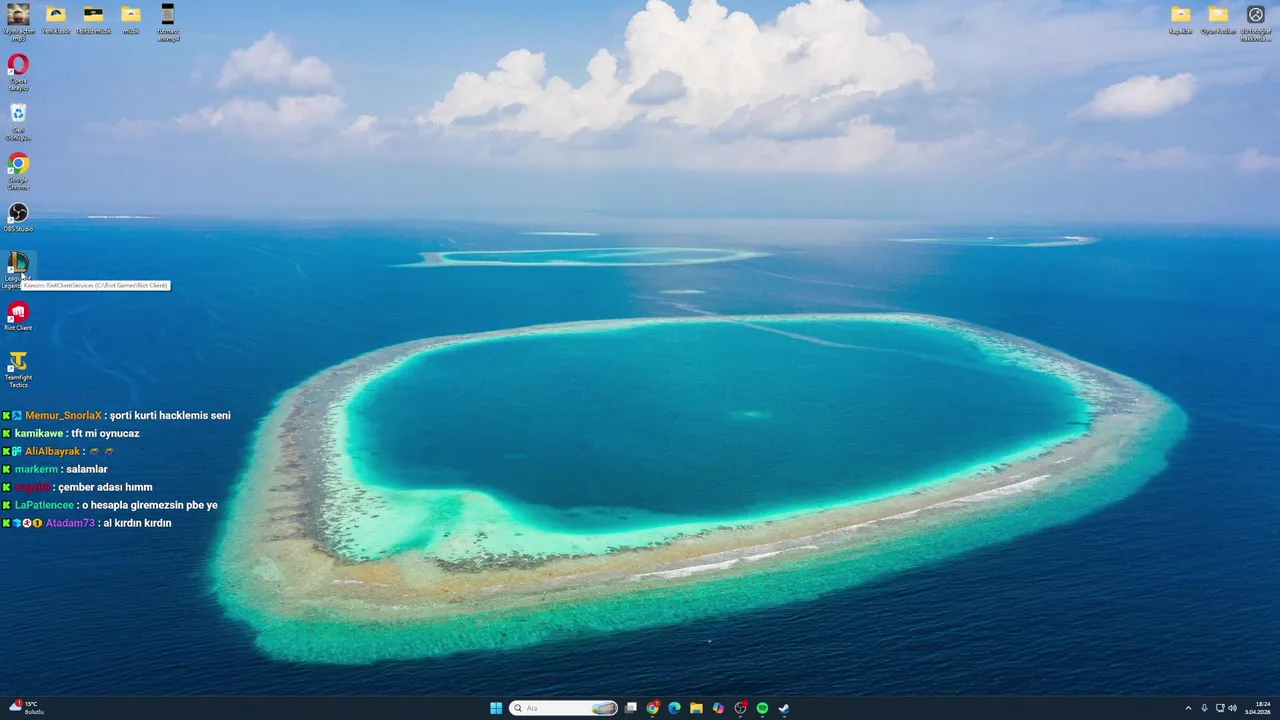Open the clock and date showing 18:24
Viewport: 1280px width, 720px height.
click(1258, 708)
